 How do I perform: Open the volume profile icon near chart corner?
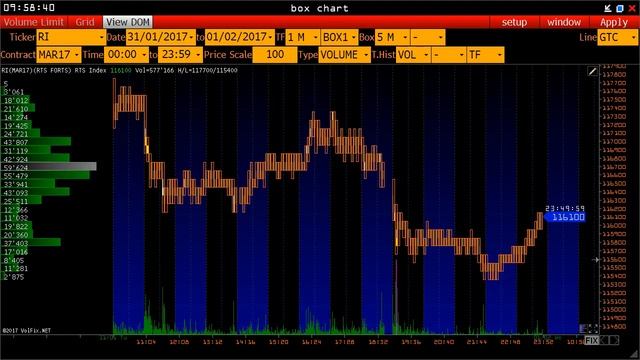584,328
